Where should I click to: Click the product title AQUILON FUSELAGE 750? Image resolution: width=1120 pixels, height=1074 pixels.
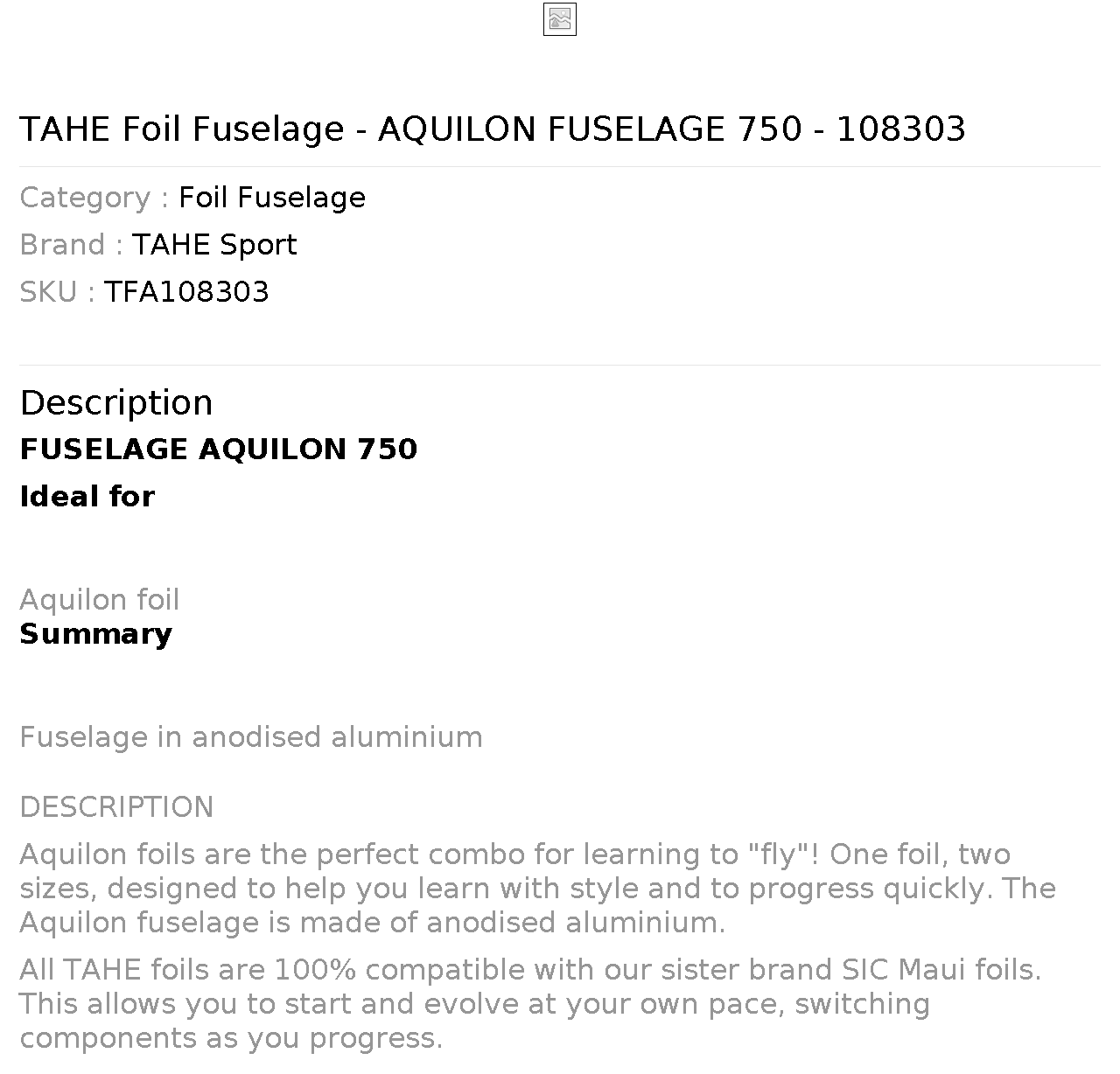tap(493, 129)
